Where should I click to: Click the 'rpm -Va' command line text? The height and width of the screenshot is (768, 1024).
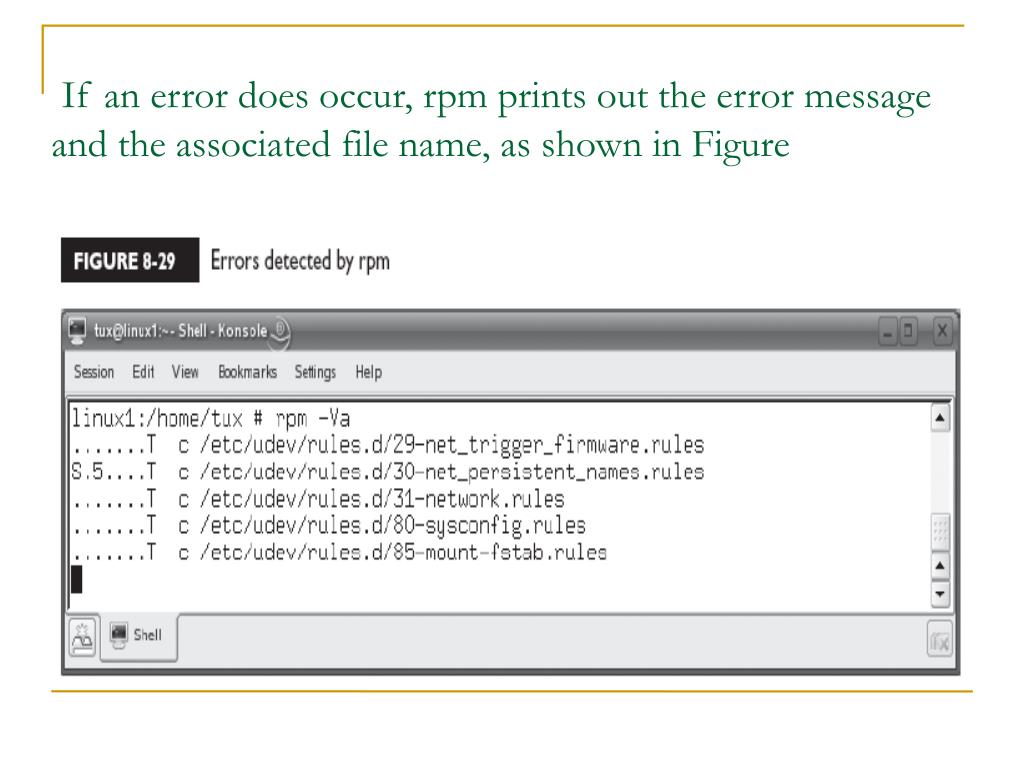(312, 418)
